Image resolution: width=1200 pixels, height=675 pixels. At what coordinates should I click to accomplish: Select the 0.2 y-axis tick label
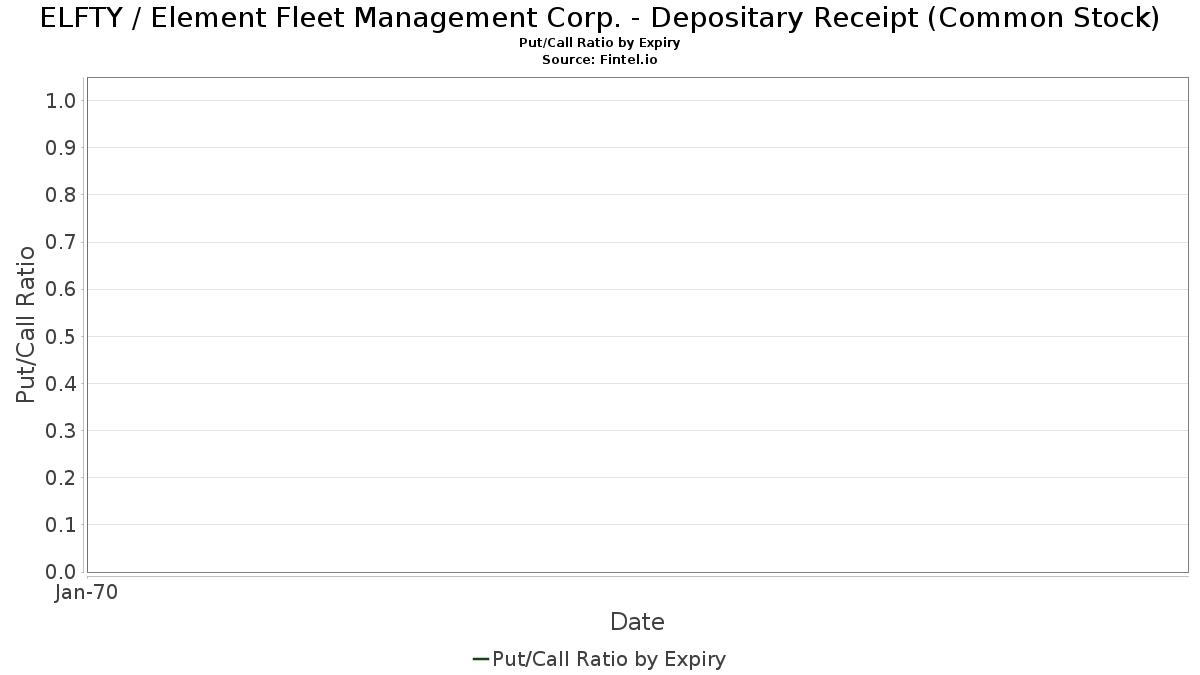(x=61, y=478)
